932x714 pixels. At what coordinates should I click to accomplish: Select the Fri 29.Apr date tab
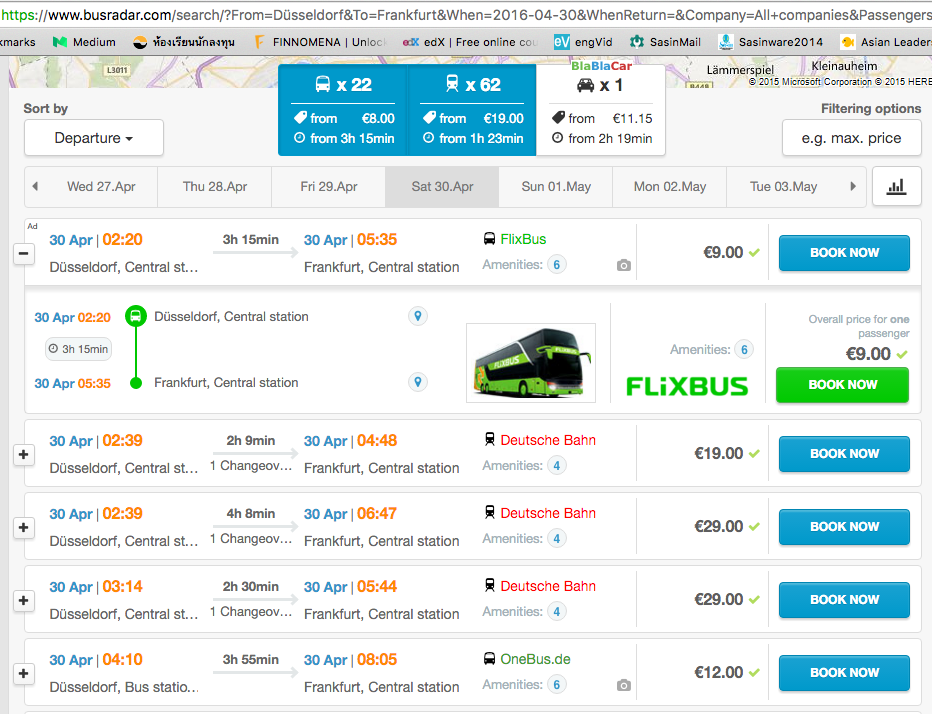(329, 187)
